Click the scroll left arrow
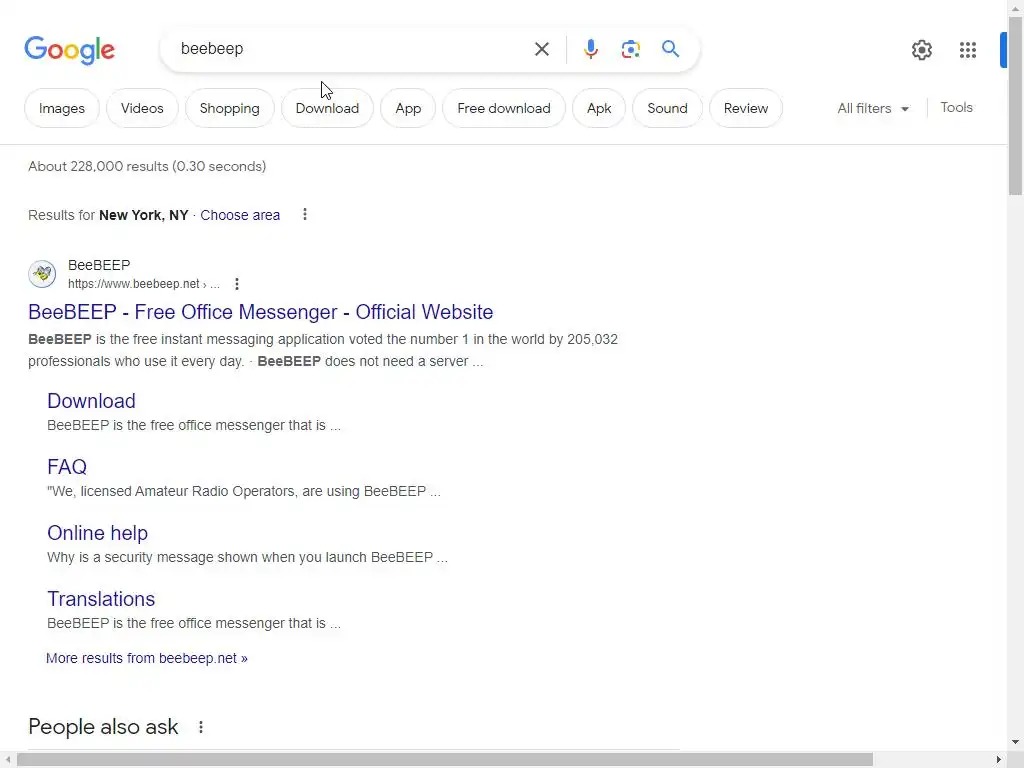This screenshot has width=1024, height=768. (x=7, y=760)
